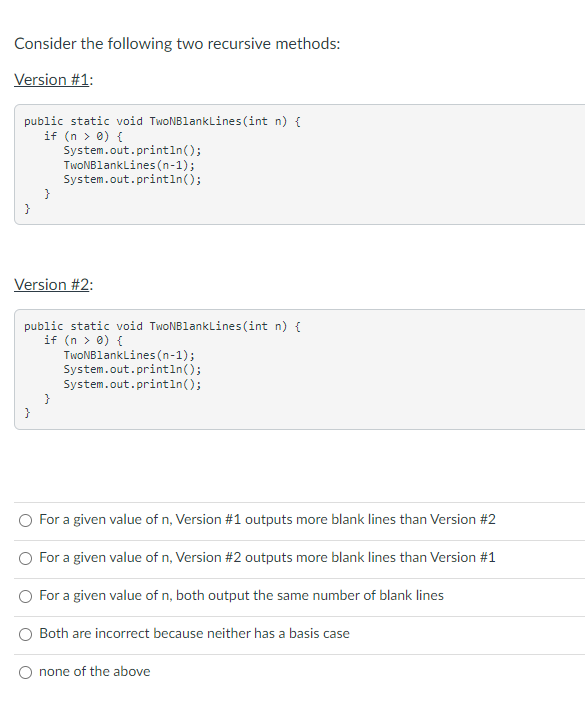Click the 'if (n > 0)' line in Version #2
This screenshot has width=585, height=703.
(x=83, y=340)
